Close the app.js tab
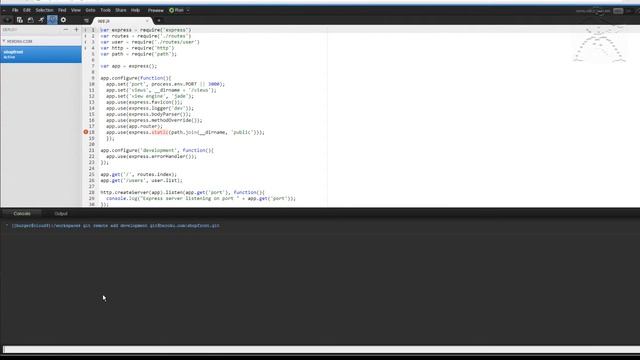Viewport: 640px width, 360px height. [147, 21]
